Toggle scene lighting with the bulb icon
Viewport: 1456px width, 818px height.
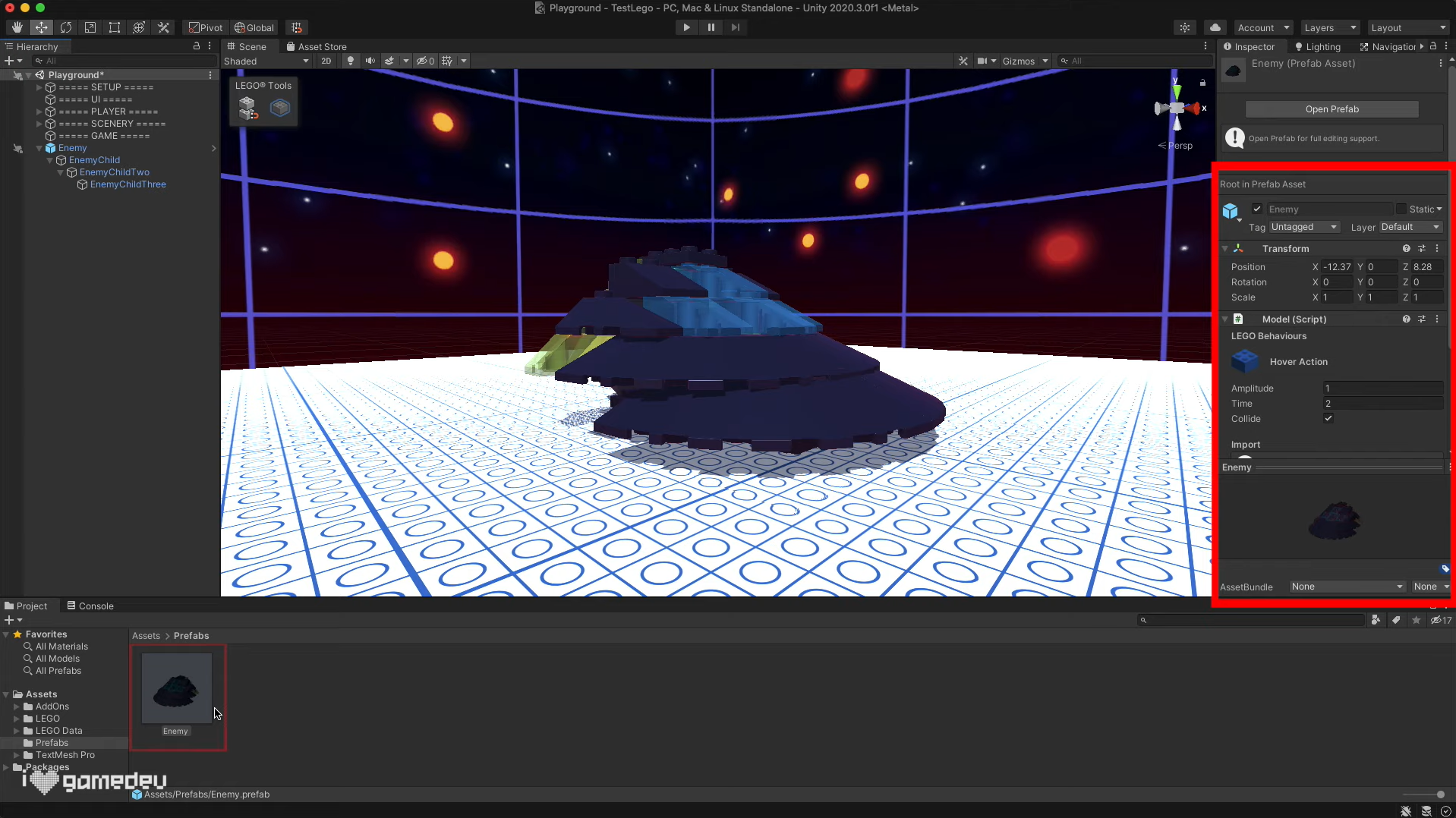coord(349,61)
